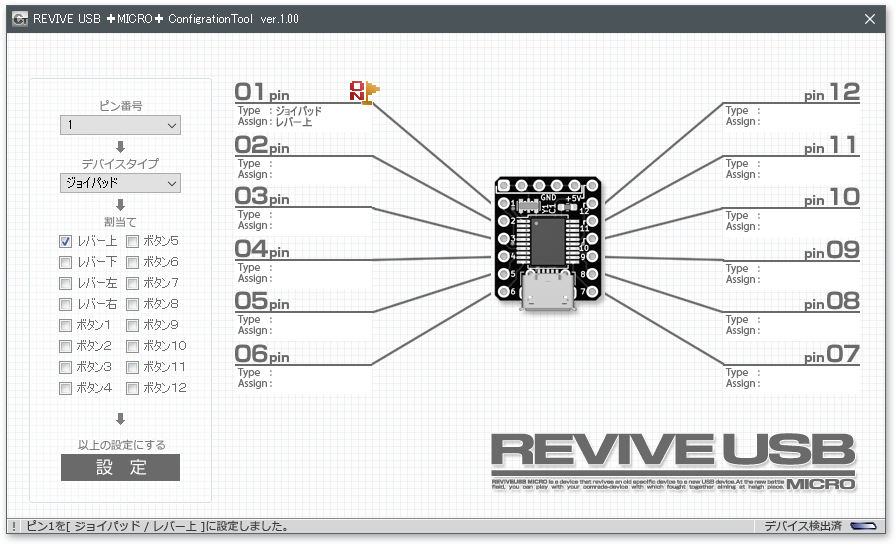Close the configuration tool window
The width and height of the screenshot is (896, 545).
coord(870,19)
